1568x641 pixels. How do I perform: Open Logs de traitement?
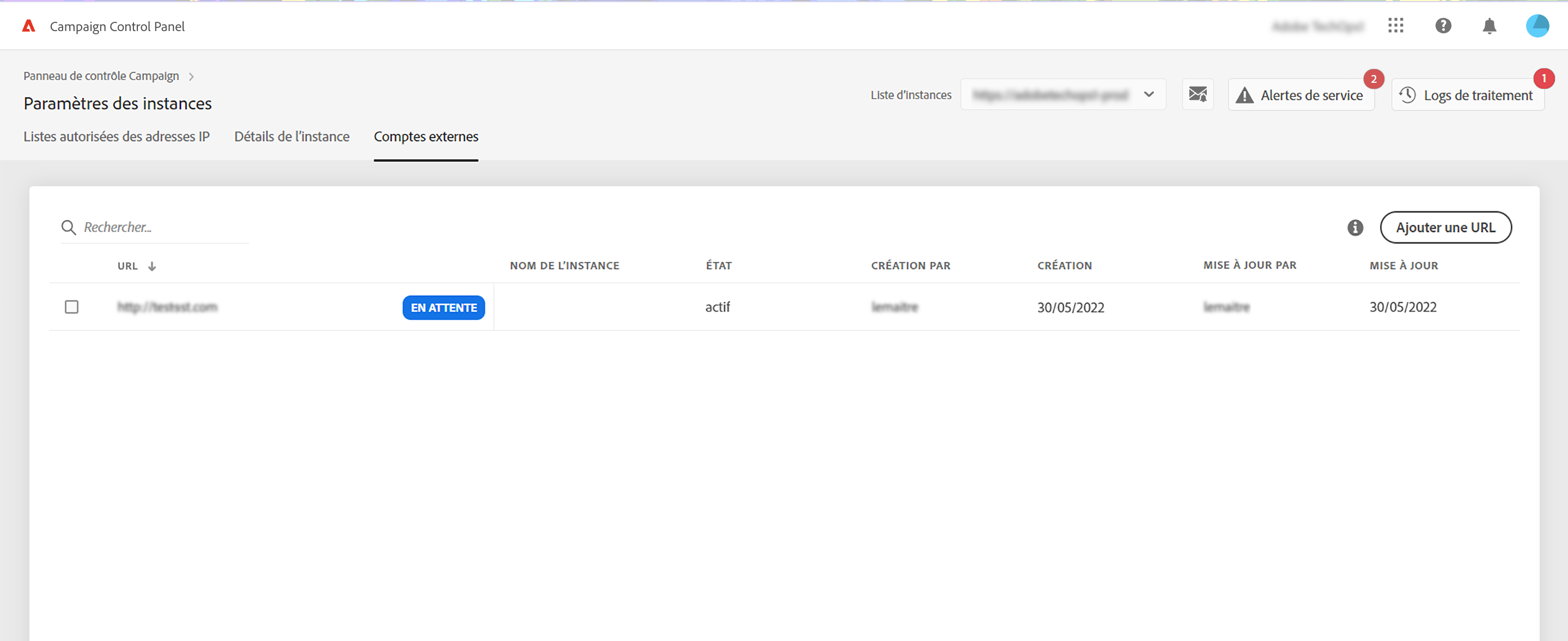[1467, 95]
